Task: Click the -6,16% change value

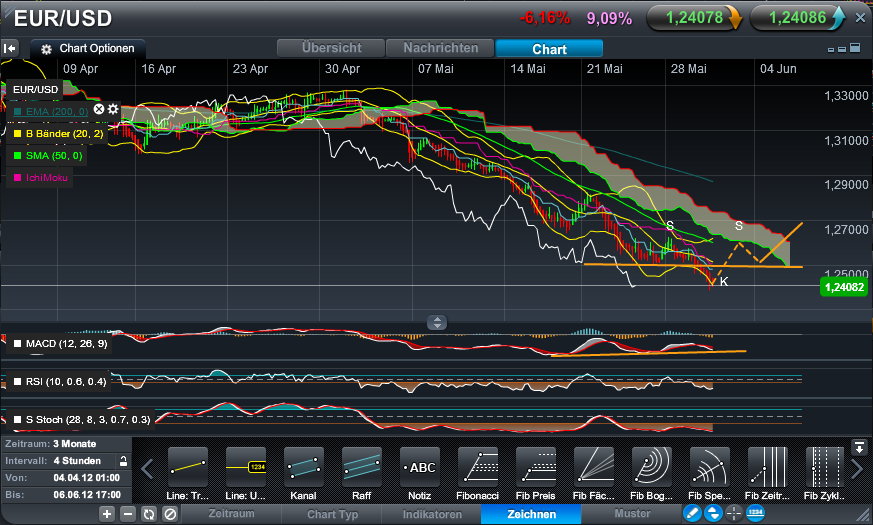Action: pos(545,18)
